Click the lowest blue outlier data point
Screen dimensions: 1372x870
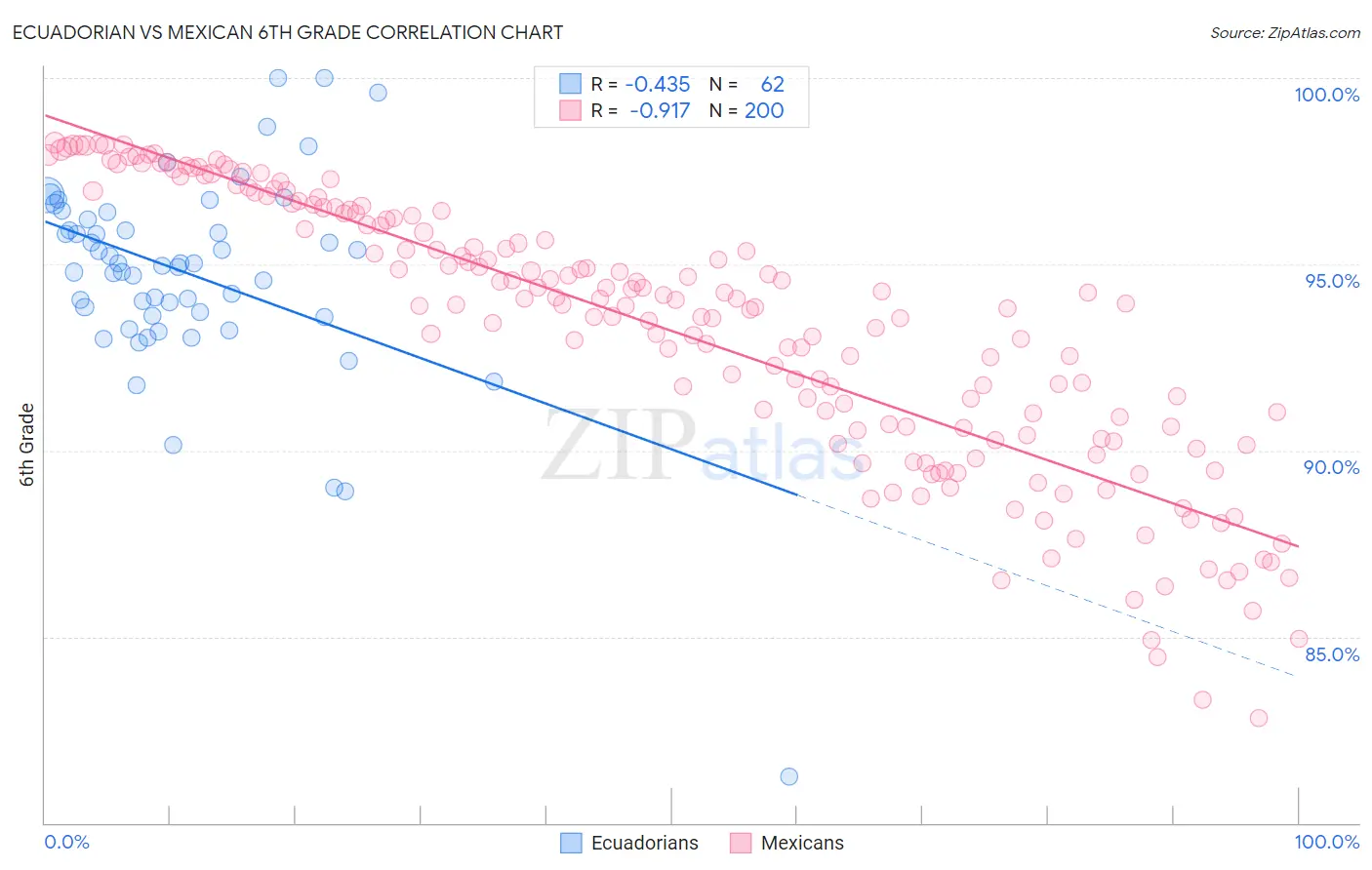coord(789,776)
